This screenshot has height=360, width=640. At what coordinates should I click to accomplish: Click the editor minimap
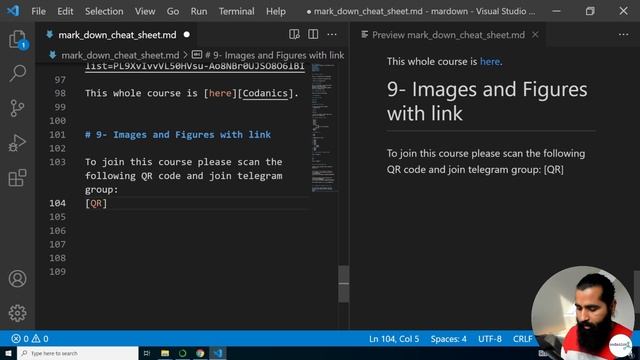pos(324,127)
